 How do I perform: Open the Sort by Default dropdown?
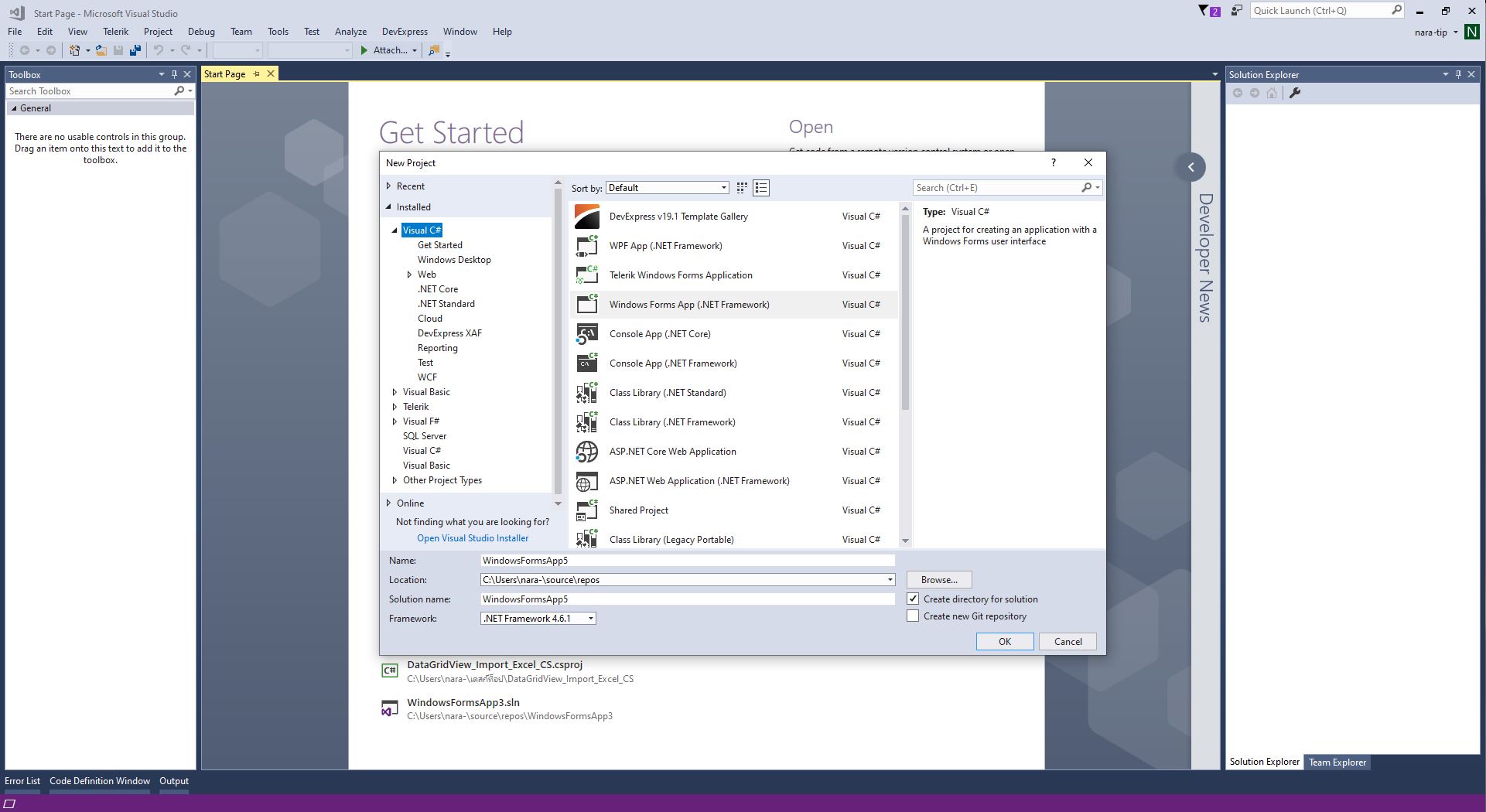(667, 188)
